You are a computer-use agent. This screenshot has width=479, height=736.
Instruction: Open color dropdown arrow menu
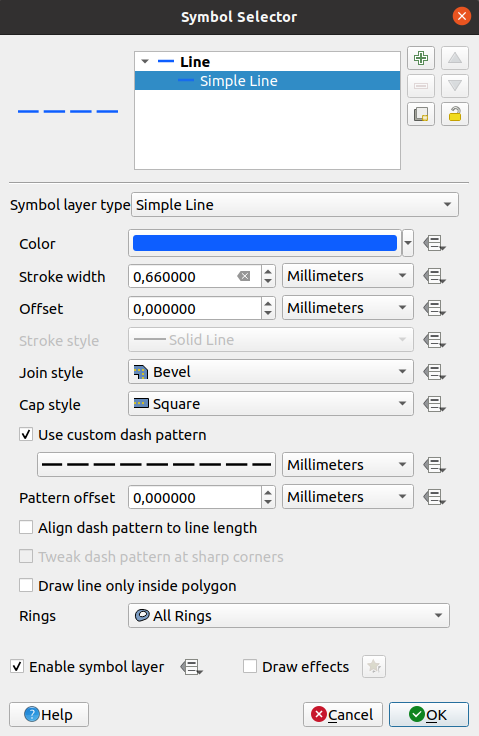[x=408, y=243]
